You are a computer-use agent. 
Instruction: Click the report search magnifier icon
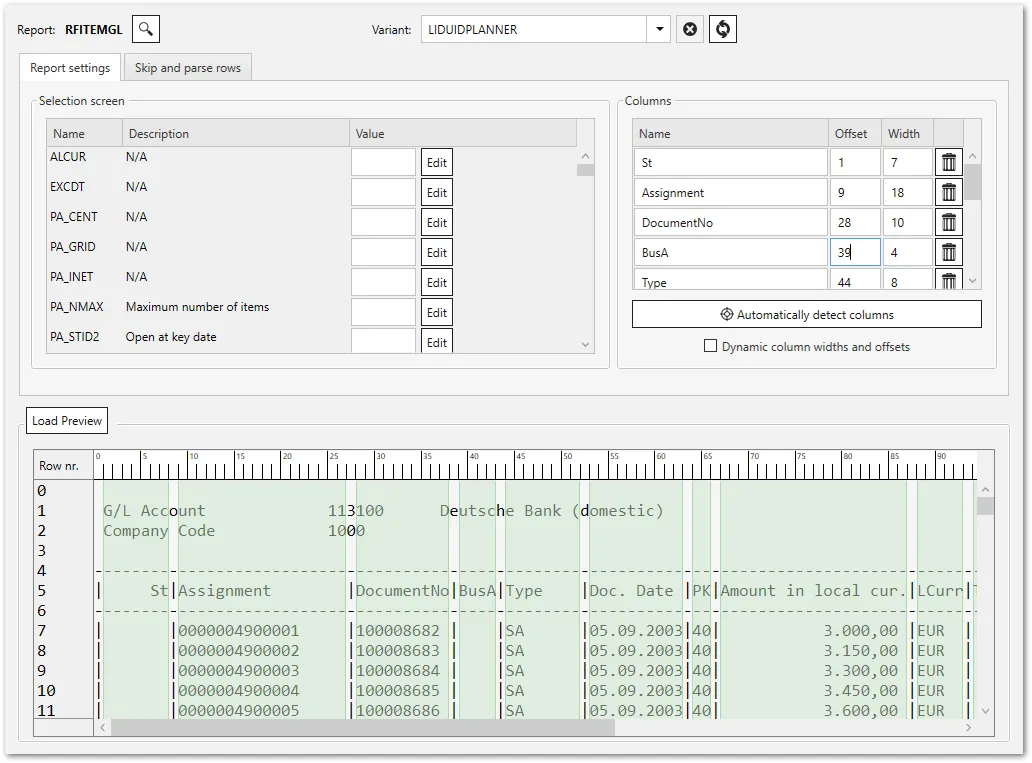(145, 29)
